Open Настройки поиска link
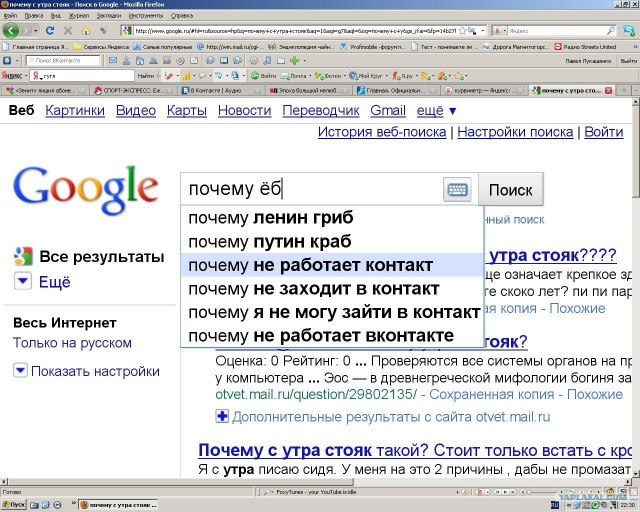 click(x=515, y=132)
